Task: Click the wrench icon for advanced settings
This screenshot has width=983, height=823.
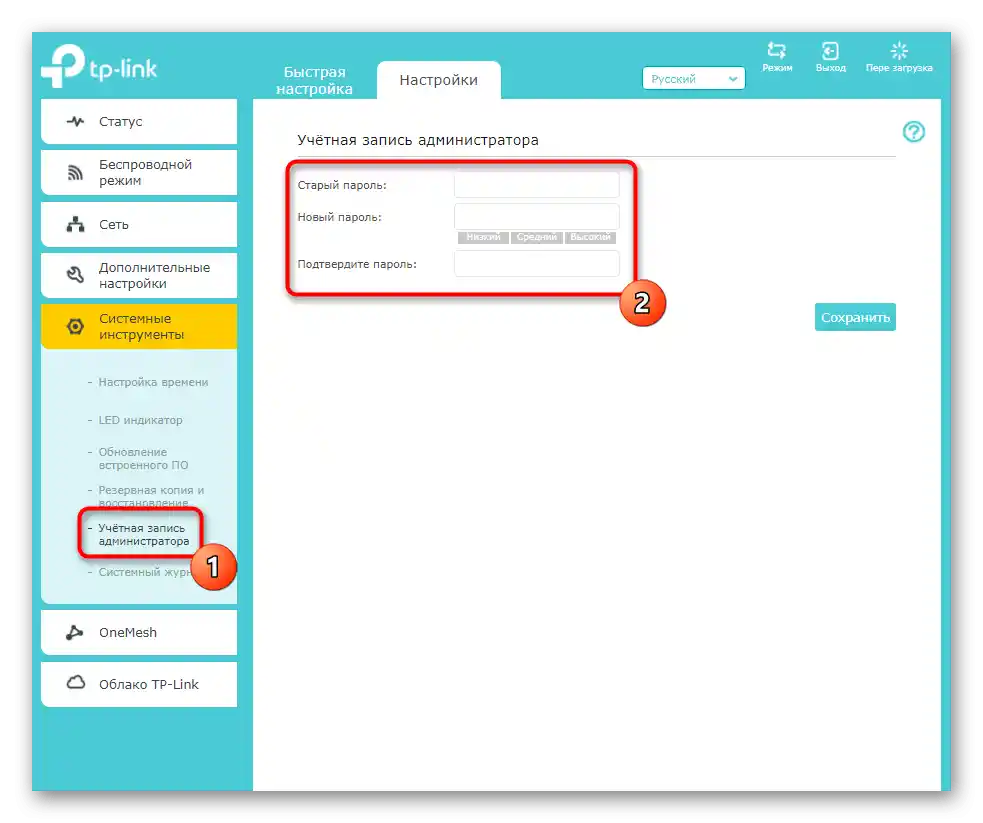Action: 75,275
